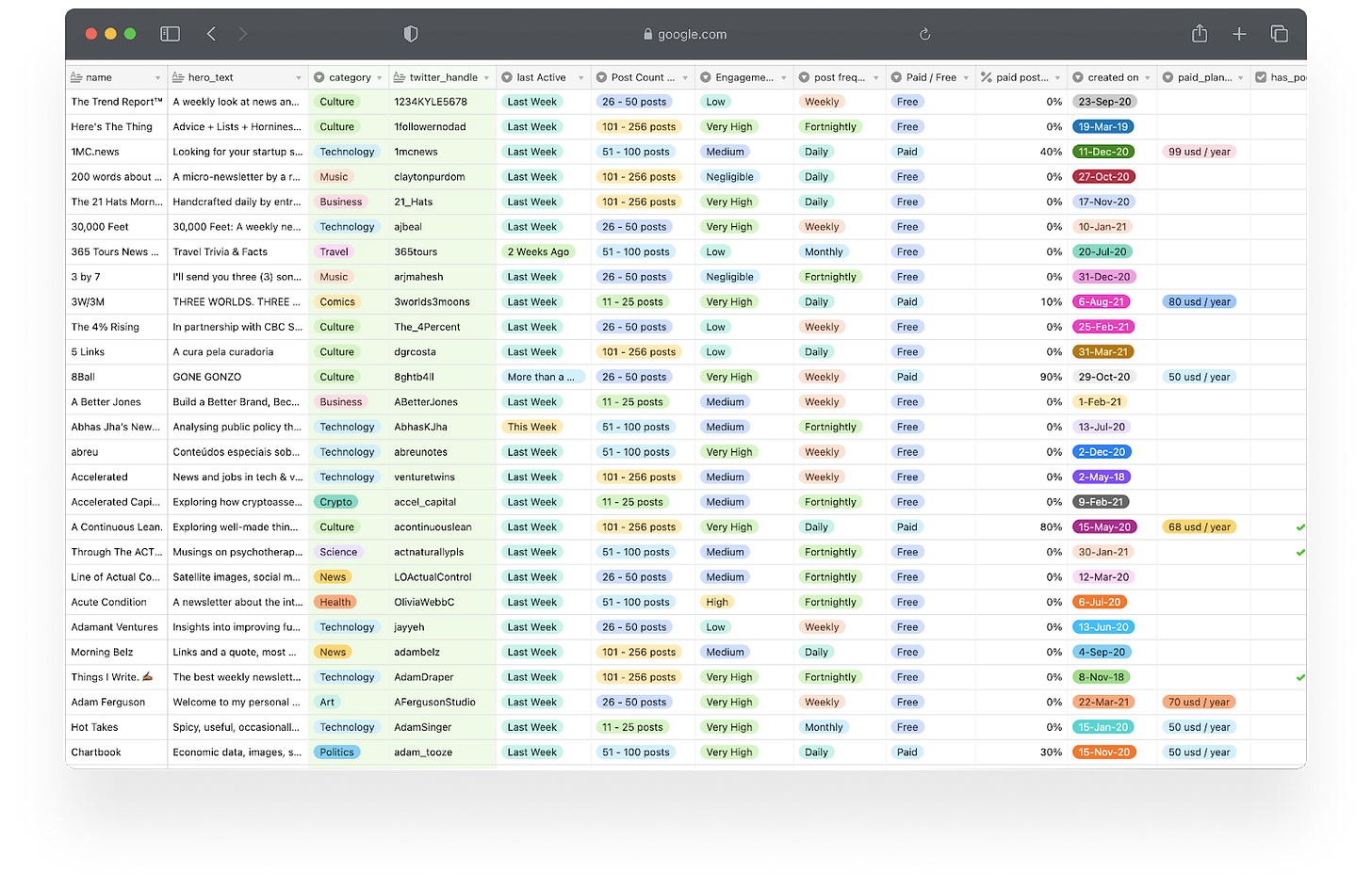The image size is (1372, 890).
Task: Click the 68 usd / year plan tag
Action: click(x=1200, y=527)
